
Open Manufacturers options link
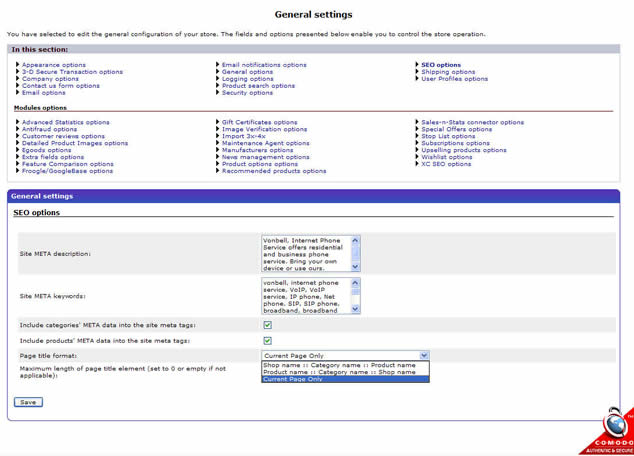coord(258,150)
